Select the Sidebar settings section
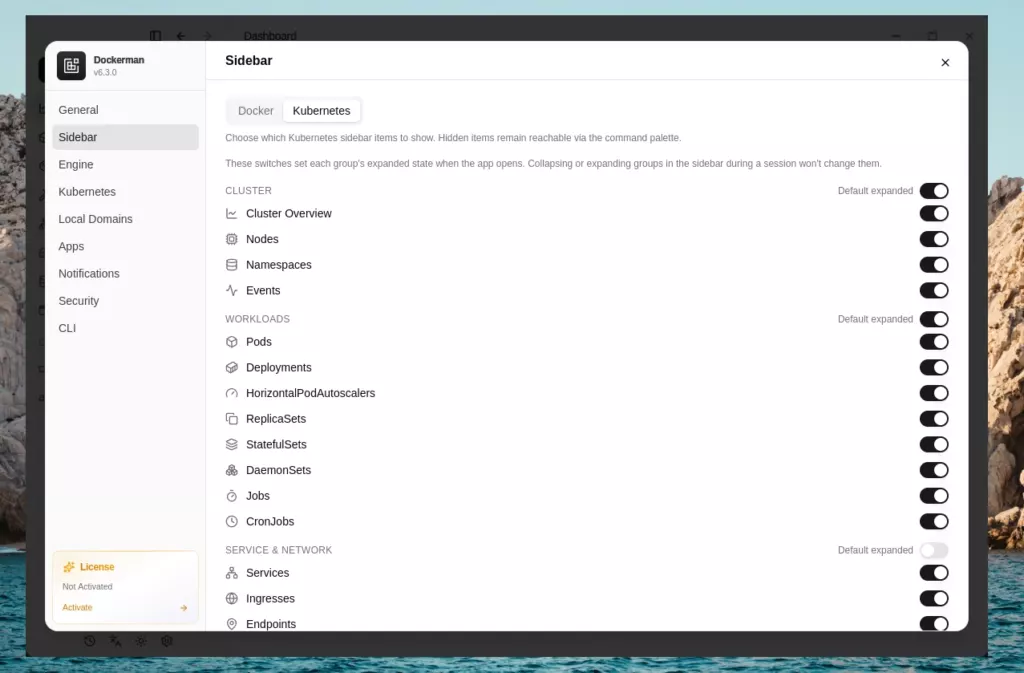Image resolution: width=1024 pixels, height=673 pixels. point(125,137)
